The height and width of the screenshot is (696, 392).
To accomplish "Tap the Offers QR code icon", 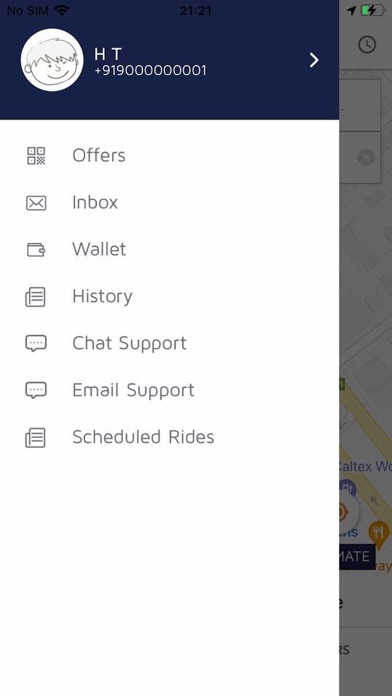I will (x=36, y=156).
